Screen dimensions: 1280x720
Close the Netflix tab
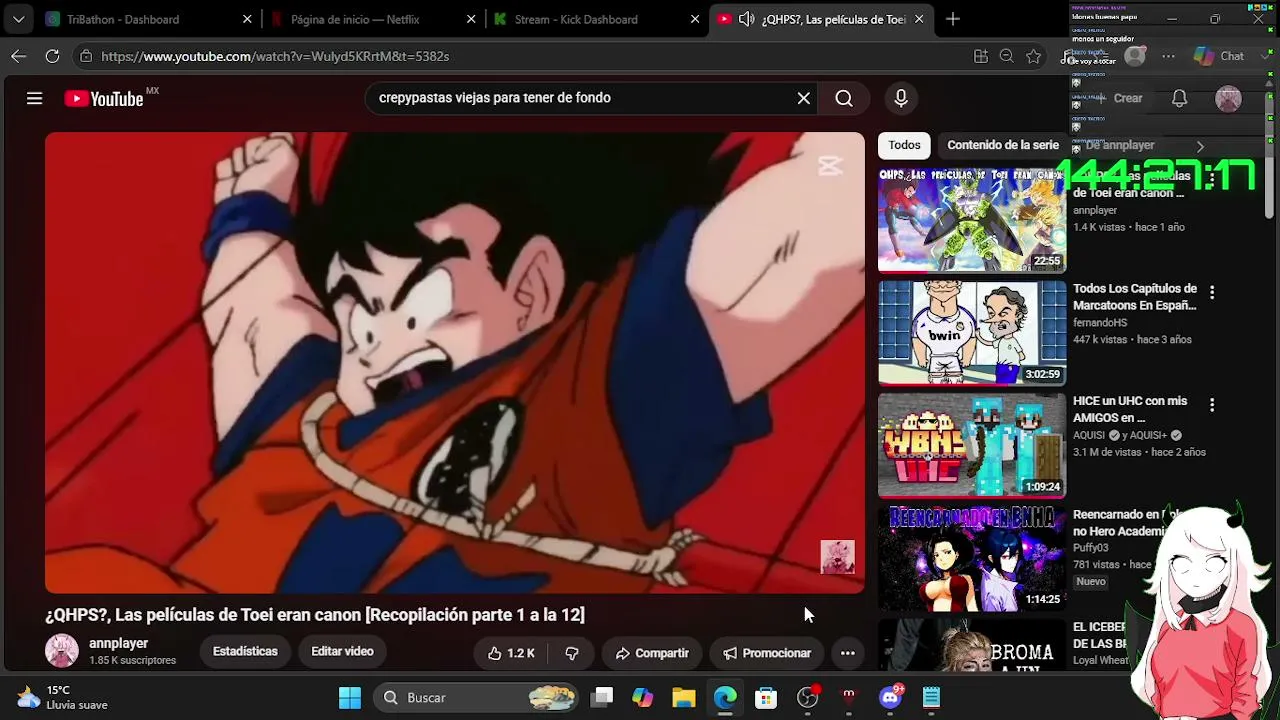point(471,19)
